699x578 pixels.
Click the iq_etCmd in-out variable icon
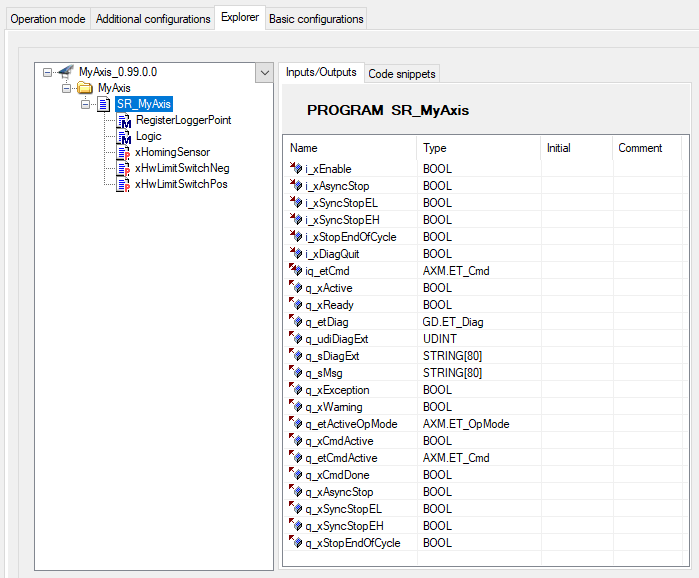click(296, 271)
